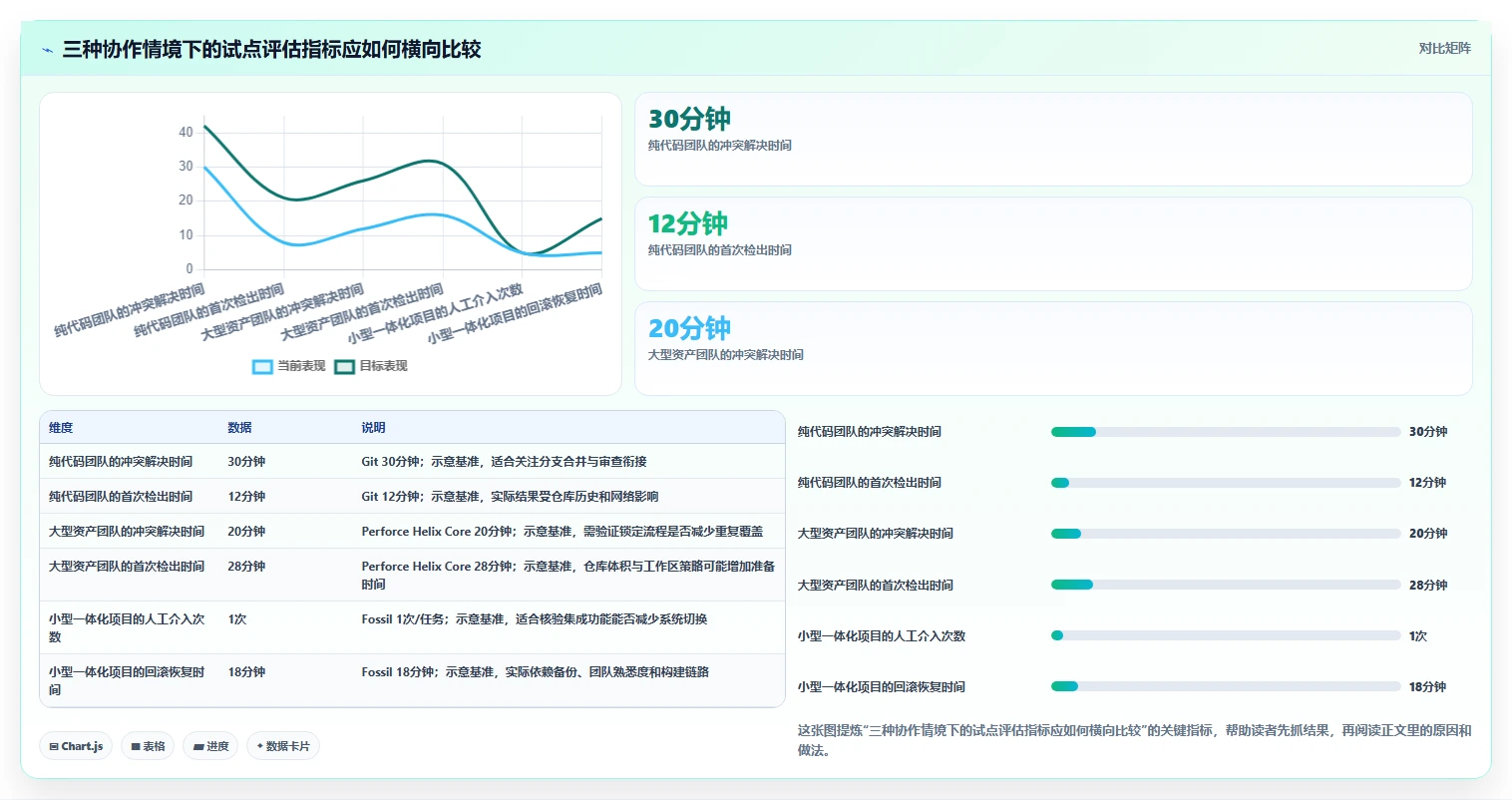Screen dimensions: 1512x800
Task: Select the 12分钟 stat card
Action: [x=1053, y=244]
